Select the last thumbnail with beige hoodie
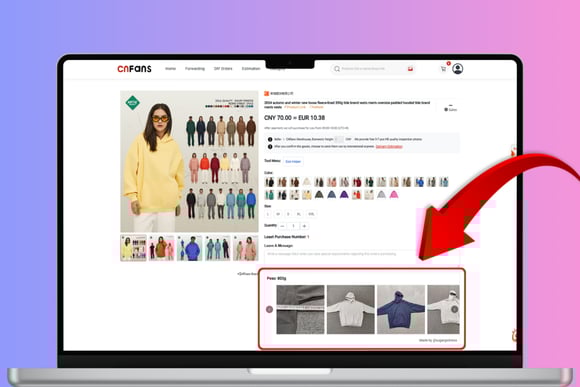The image size is (580, 387). (x=246, y=248)
